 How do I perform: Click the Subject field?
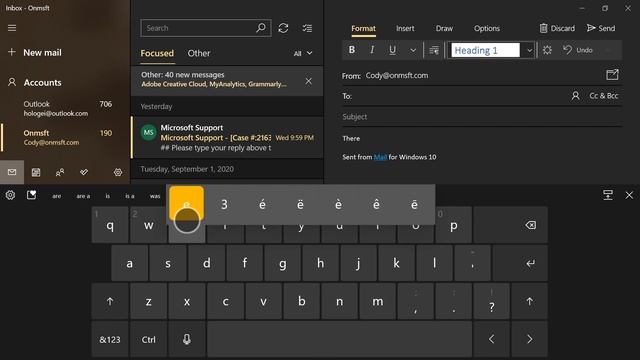(482, 117)
